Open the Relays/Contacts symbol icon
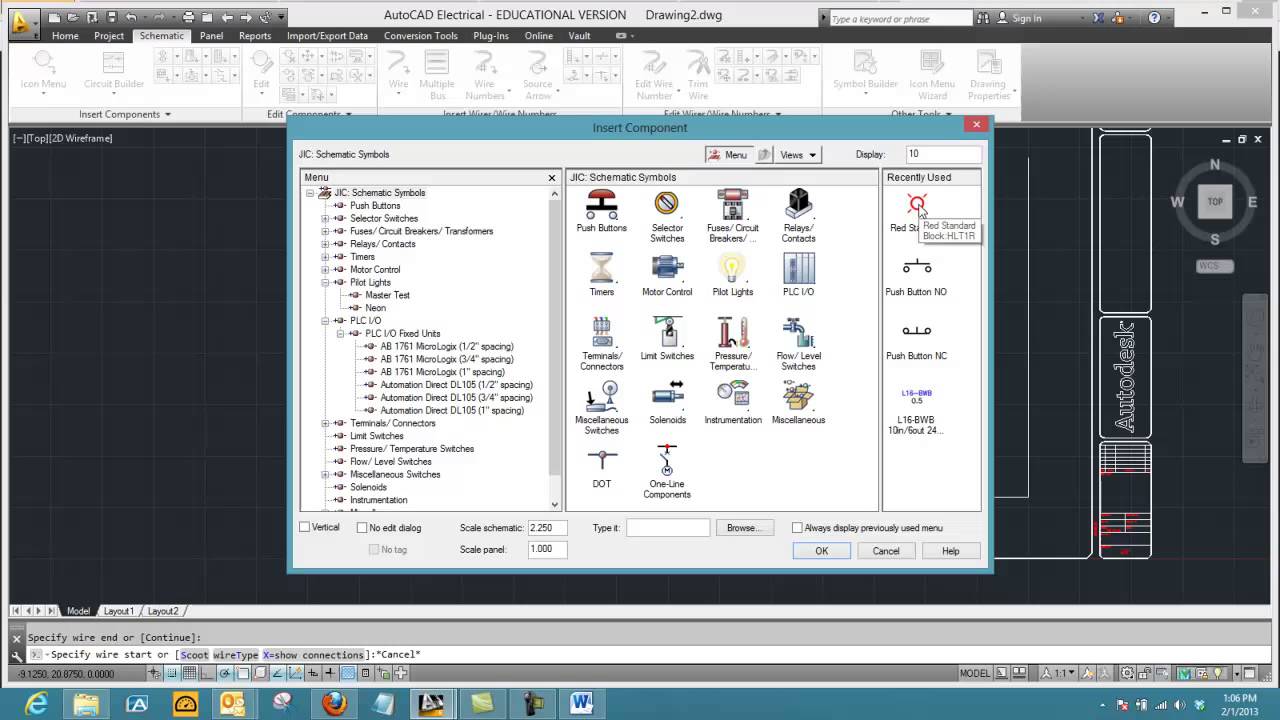The image size is (1280, 720). pyautogui.click(x=798, y=204)
